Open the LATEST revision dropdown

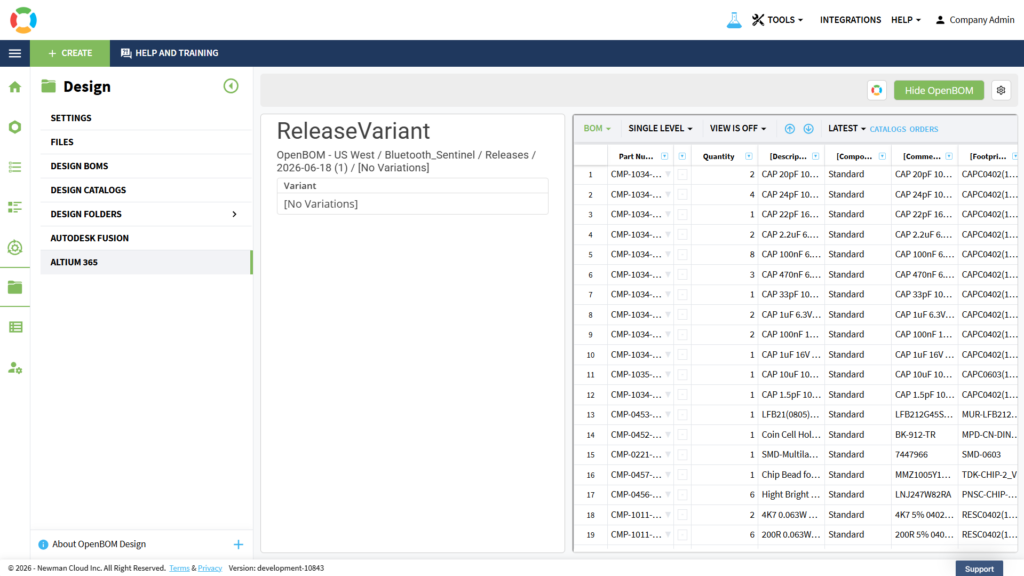(x=846, y=129)
